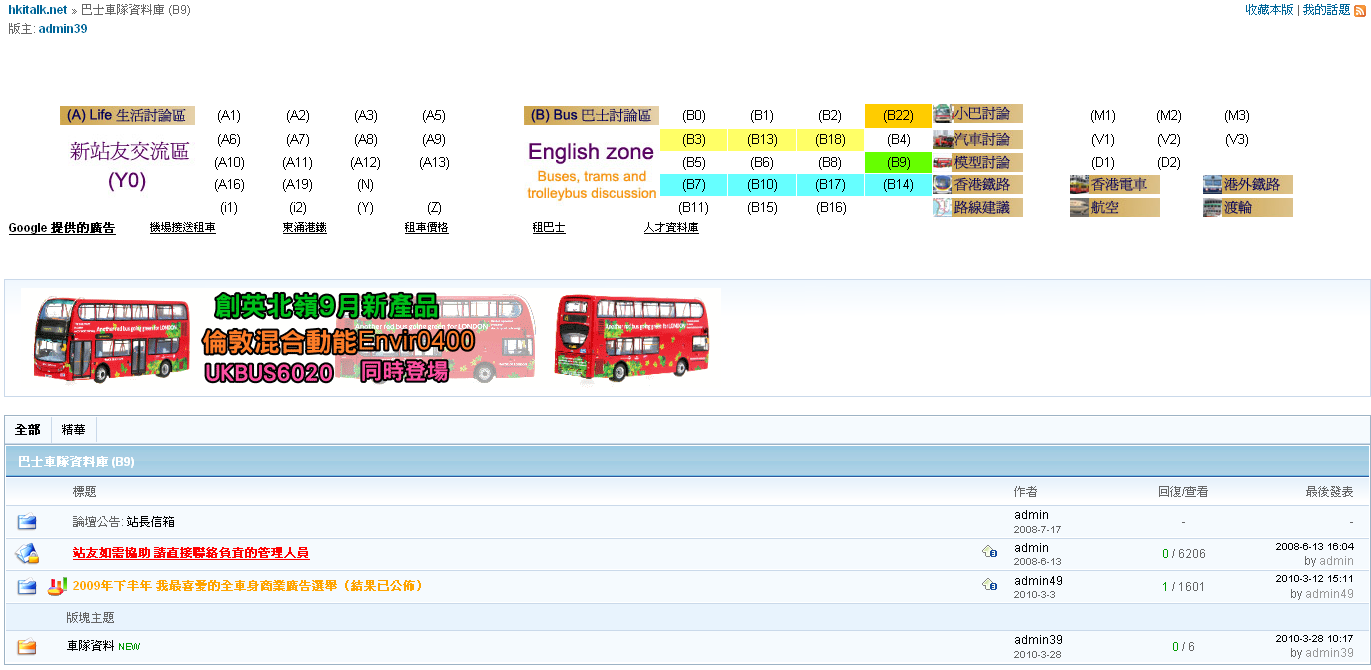Open the admin39 moderator profile link
Viewport: 1371px width, 670px height.
click(63, 28)
